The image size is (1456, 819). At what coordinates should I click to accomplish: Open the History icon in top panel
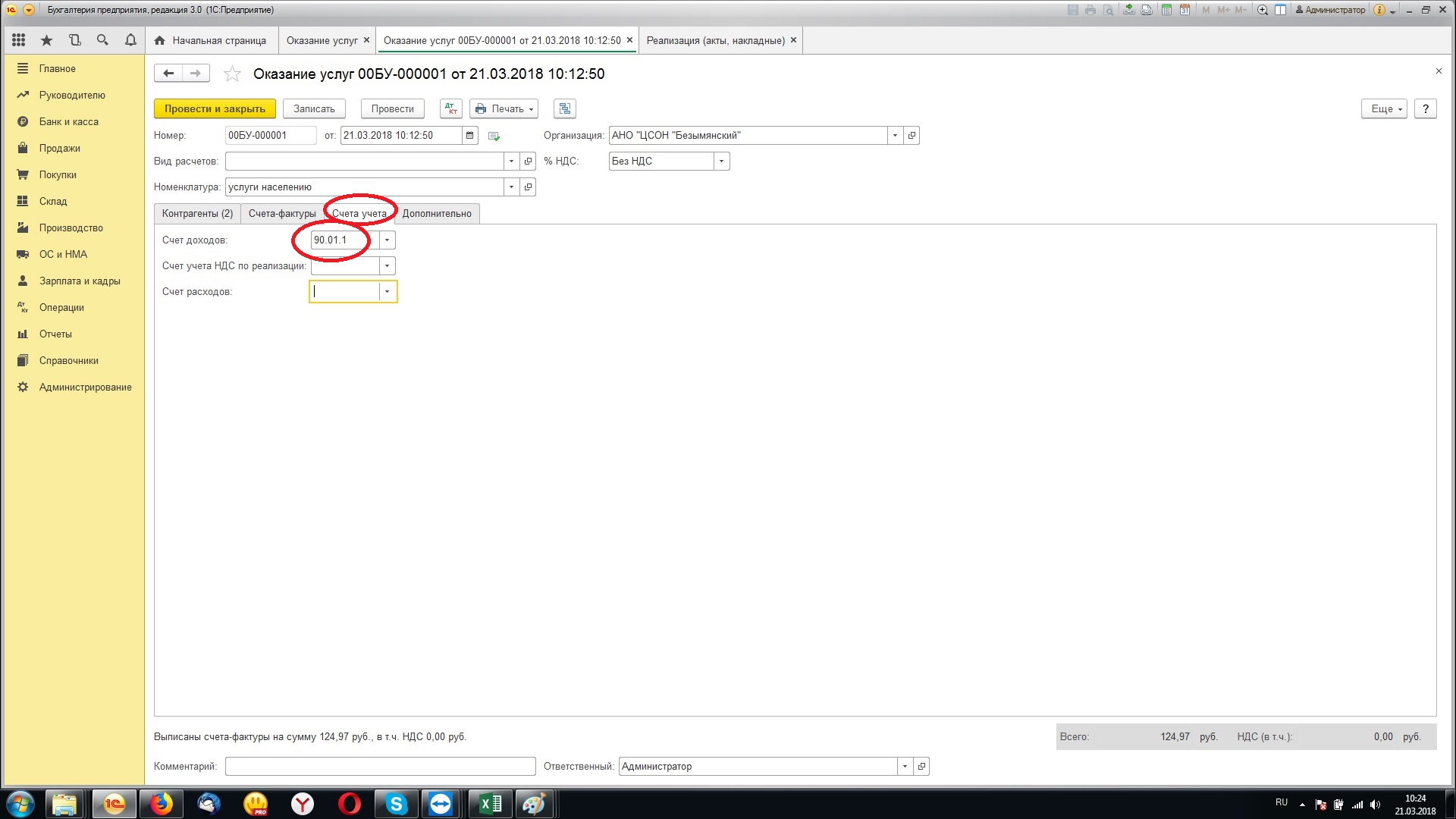pyautogui.click(x=74, y=40)
